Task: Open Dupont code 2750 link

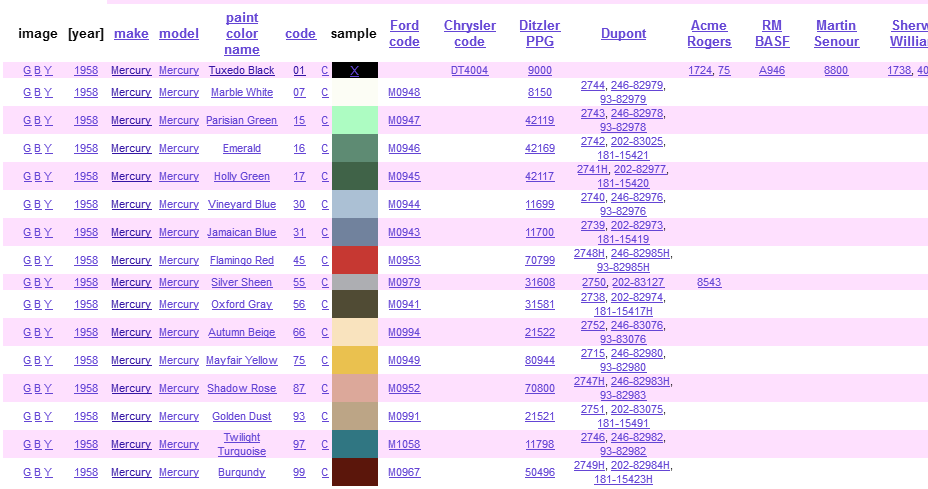Action: pos(594,282)
